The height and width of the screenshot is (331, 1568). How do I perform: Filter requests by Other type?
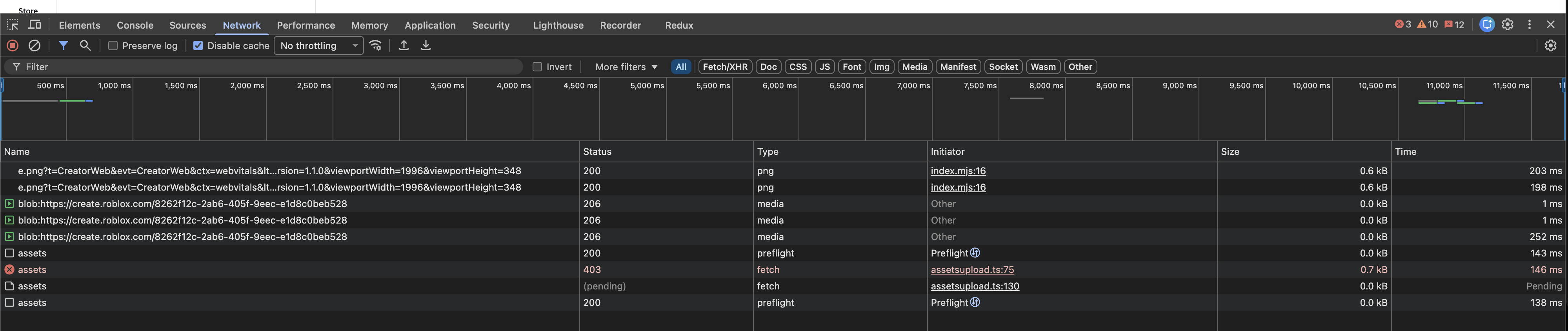tap(1080, 67)
